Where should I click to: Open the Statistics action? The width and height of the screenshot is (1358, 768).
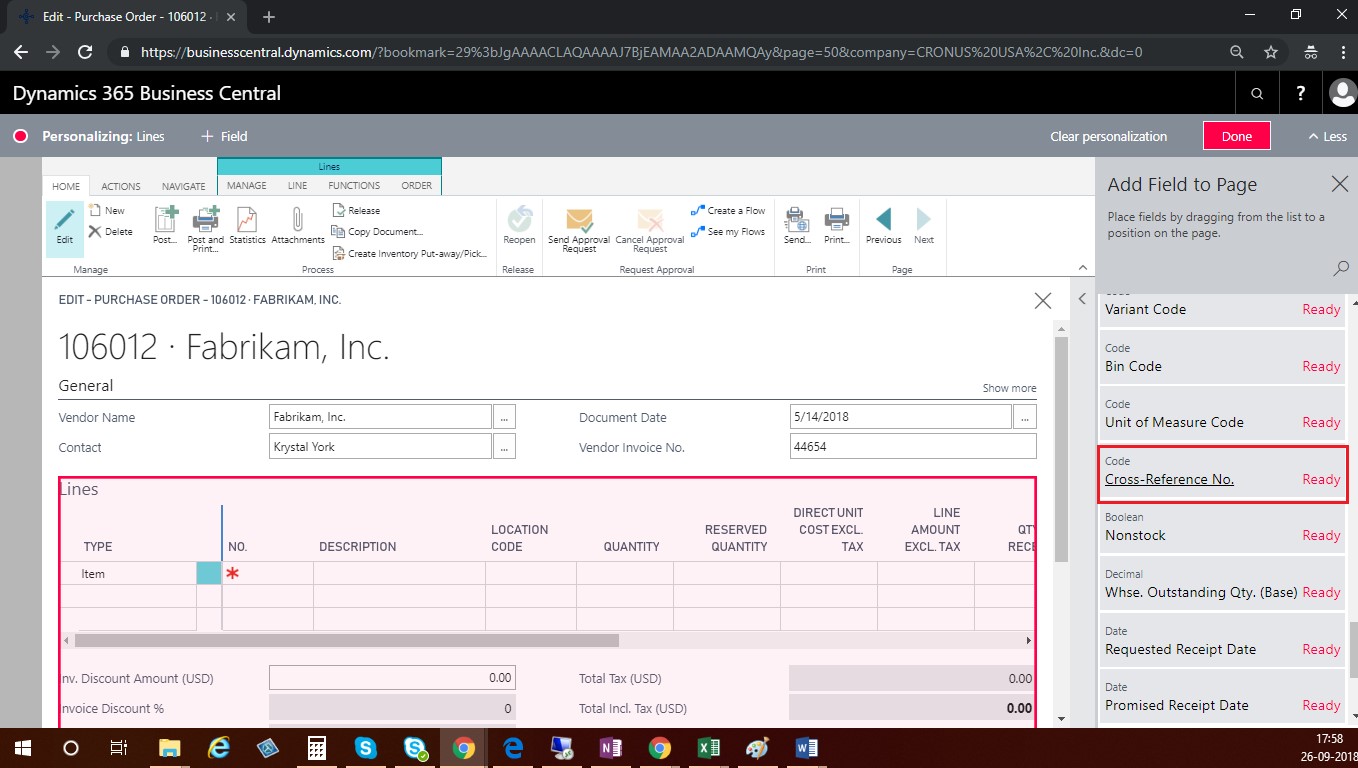pyautogui.click(x=247, y=226)
